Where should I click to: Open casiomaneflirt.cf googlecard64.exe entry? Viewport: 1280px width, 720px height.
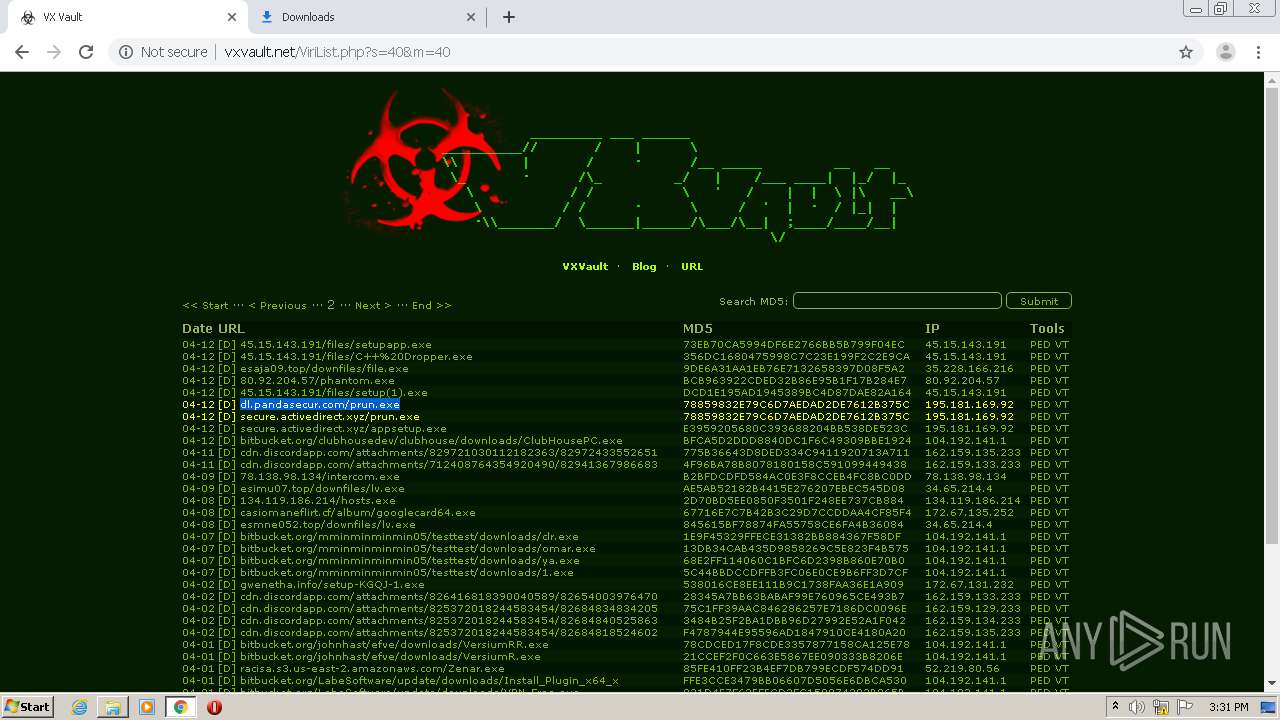(x=358, y=513)
